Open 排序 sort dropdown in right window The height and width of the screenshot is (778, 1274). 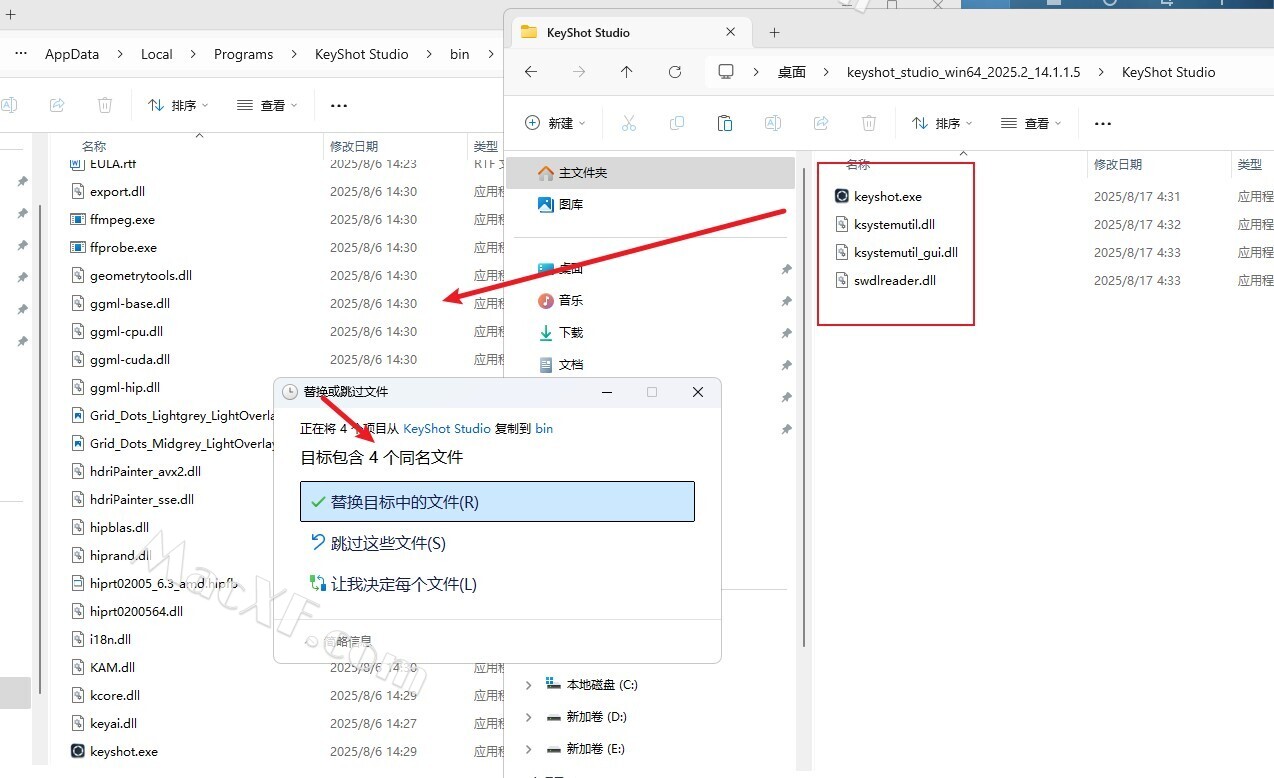point(939,123)
